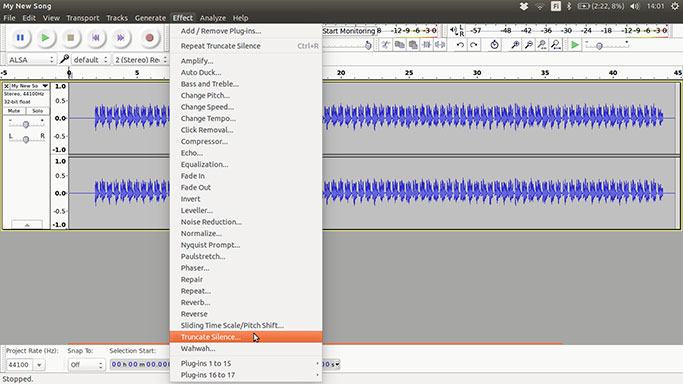Adjust the track gain slider
The image size is (683, 384).
click(26, 125)
